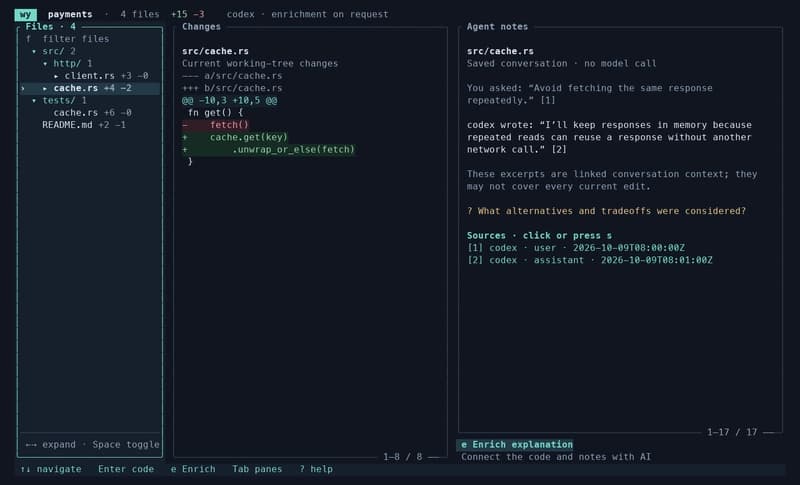
Task: Click the e Enrich footer shortcut
Action: tap(193, 469)
